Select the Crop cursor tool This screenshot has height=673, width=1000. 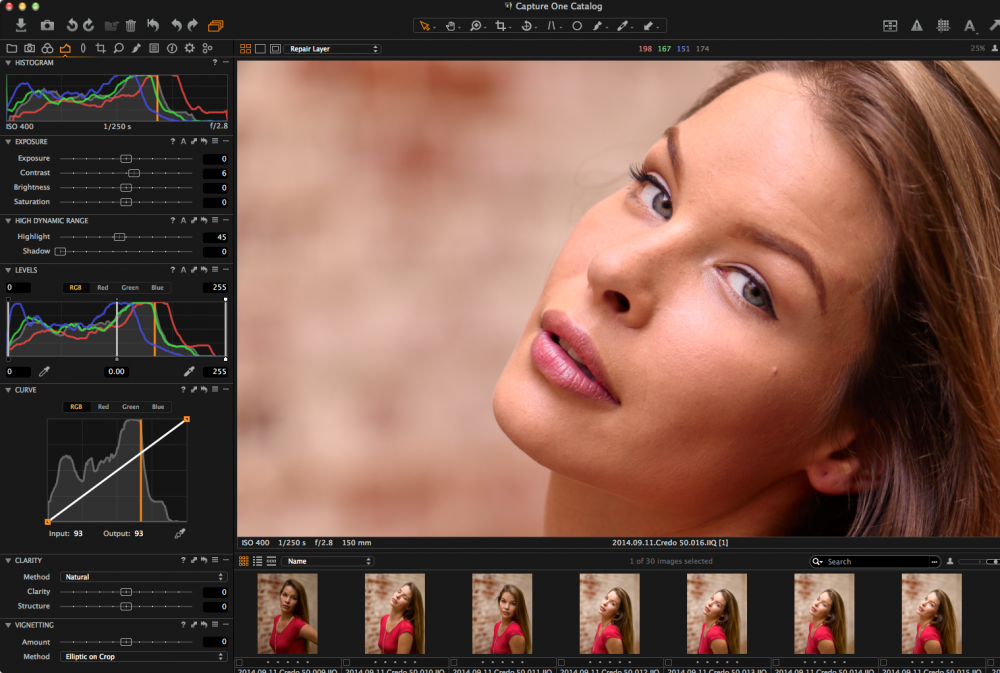pos(501,25)
